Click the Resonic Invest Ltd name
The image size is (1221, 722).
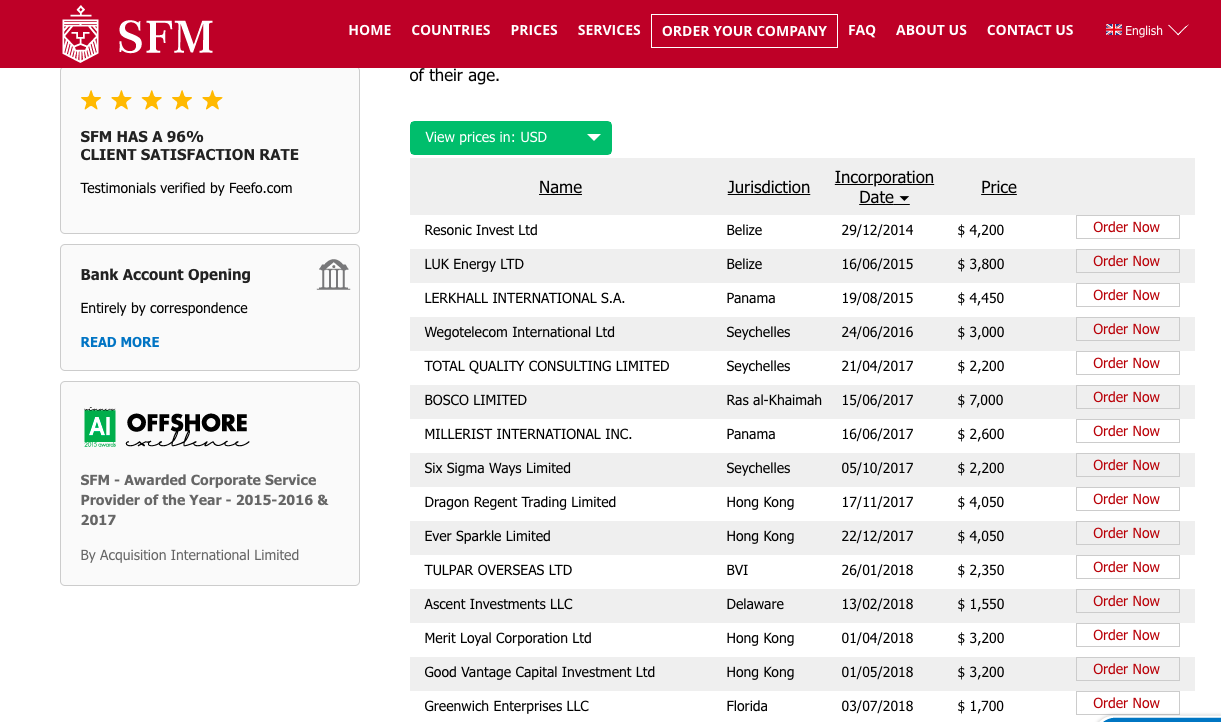[481, 230]
